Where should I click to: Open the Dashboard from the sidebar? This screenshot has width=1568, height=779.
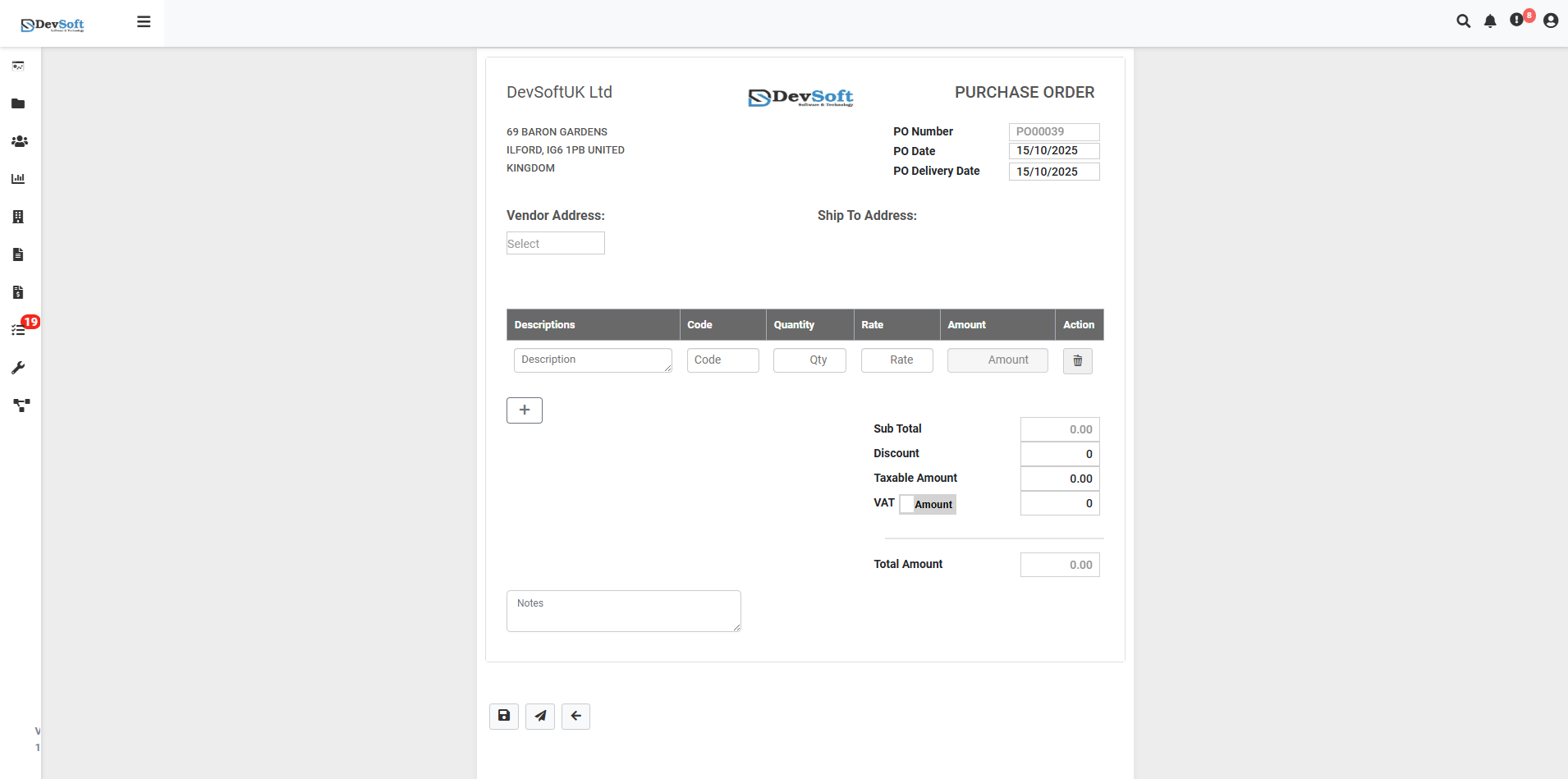pos(19,66)
